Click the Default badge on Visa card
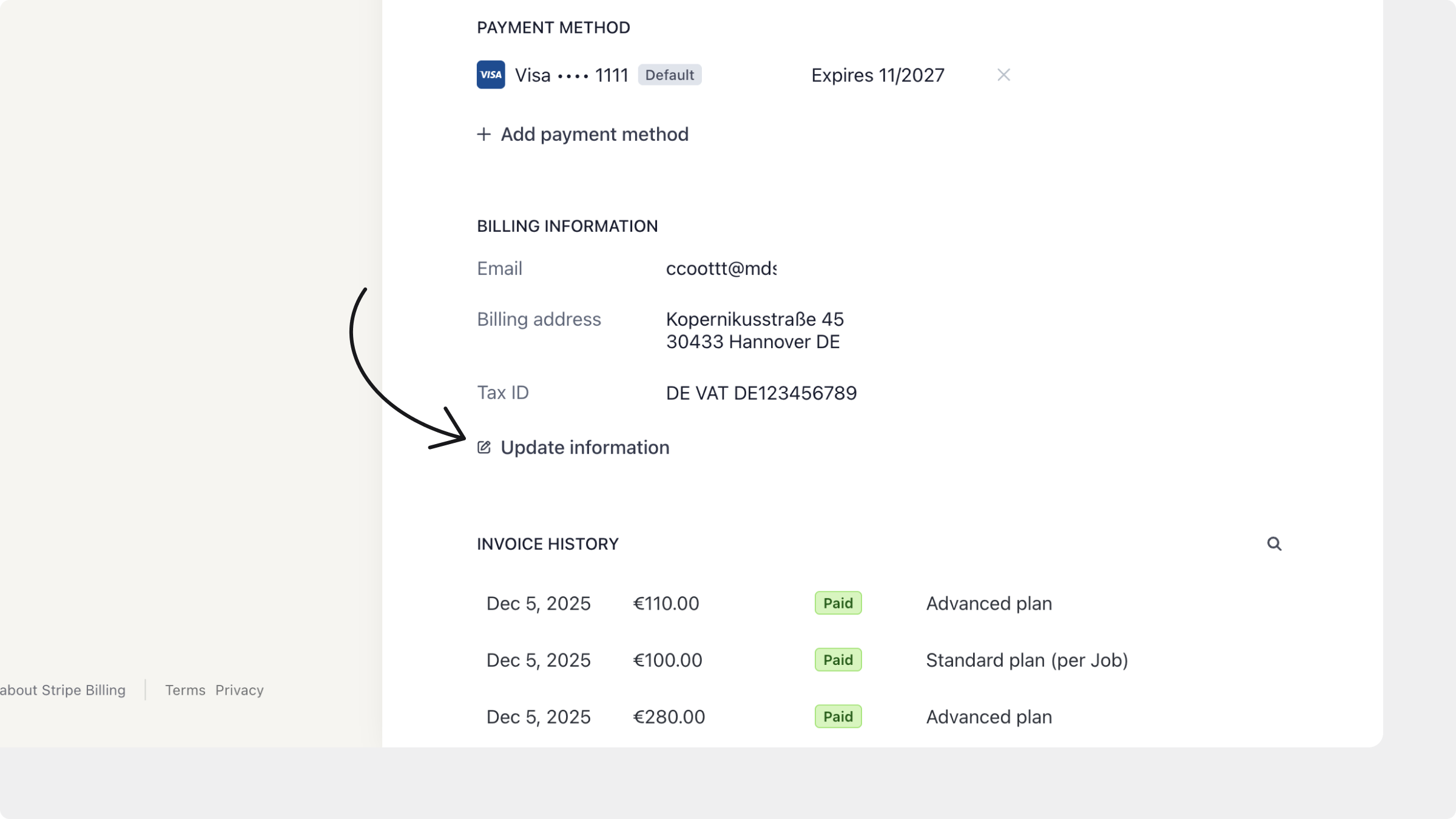The height and width of the screenshot is (819, 1456). 669,75
